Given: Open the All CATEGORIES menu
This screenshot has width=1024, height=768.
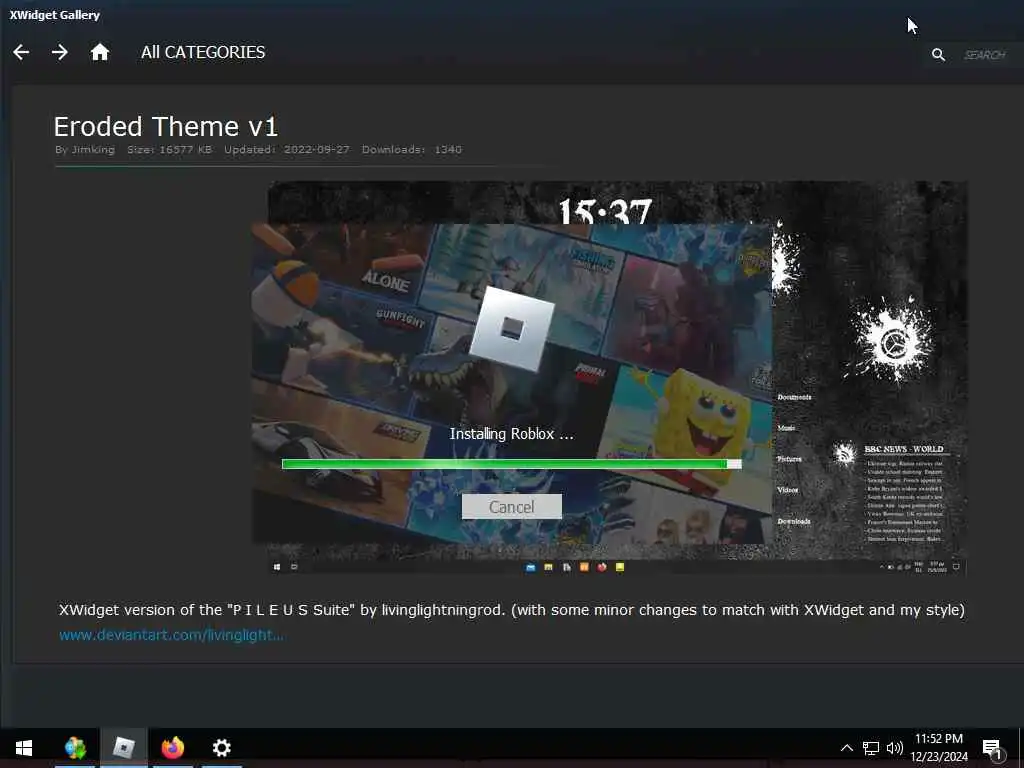Looking at the screenshot, I should [203, 52].
